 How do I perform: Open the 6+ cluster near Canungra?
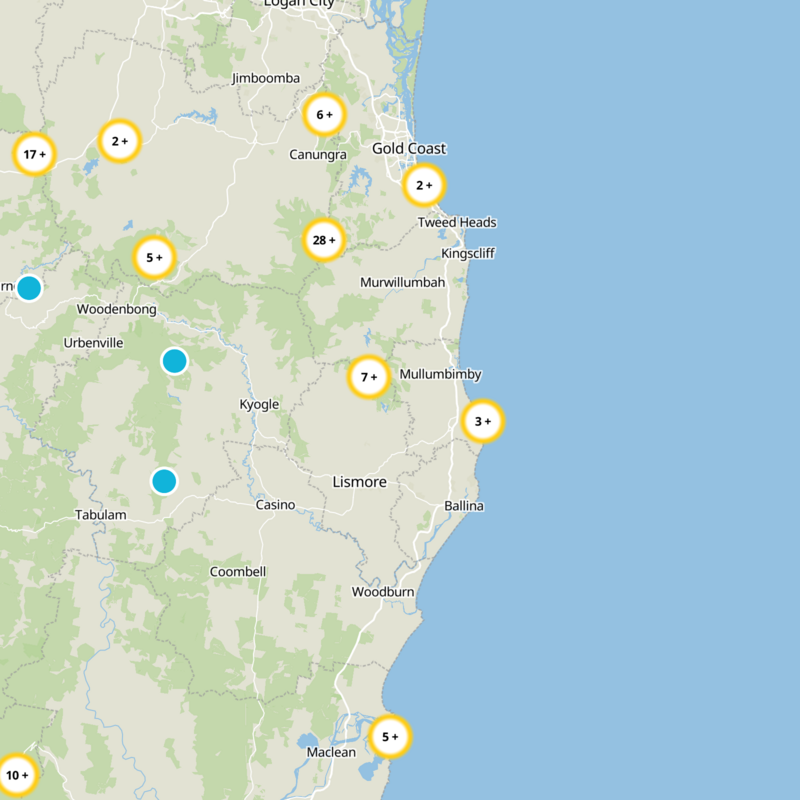click(324, 114)
